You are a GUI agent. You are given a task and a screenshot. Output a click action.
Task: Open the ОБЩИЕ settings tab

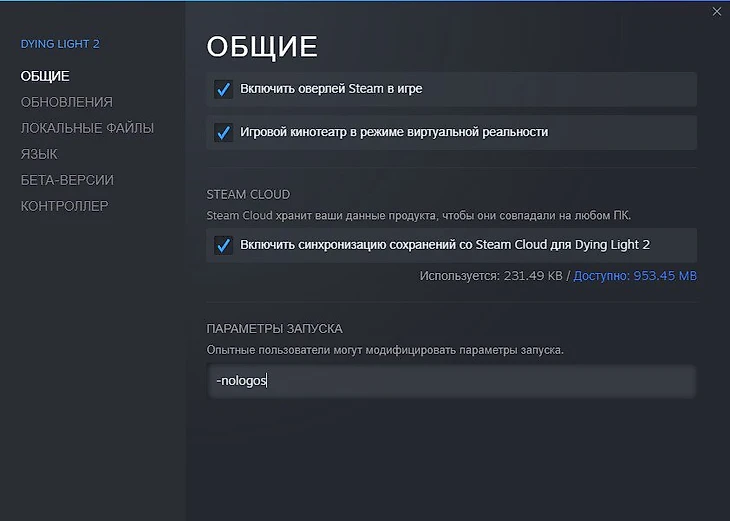pyautogui.click(x=45, y=76)
